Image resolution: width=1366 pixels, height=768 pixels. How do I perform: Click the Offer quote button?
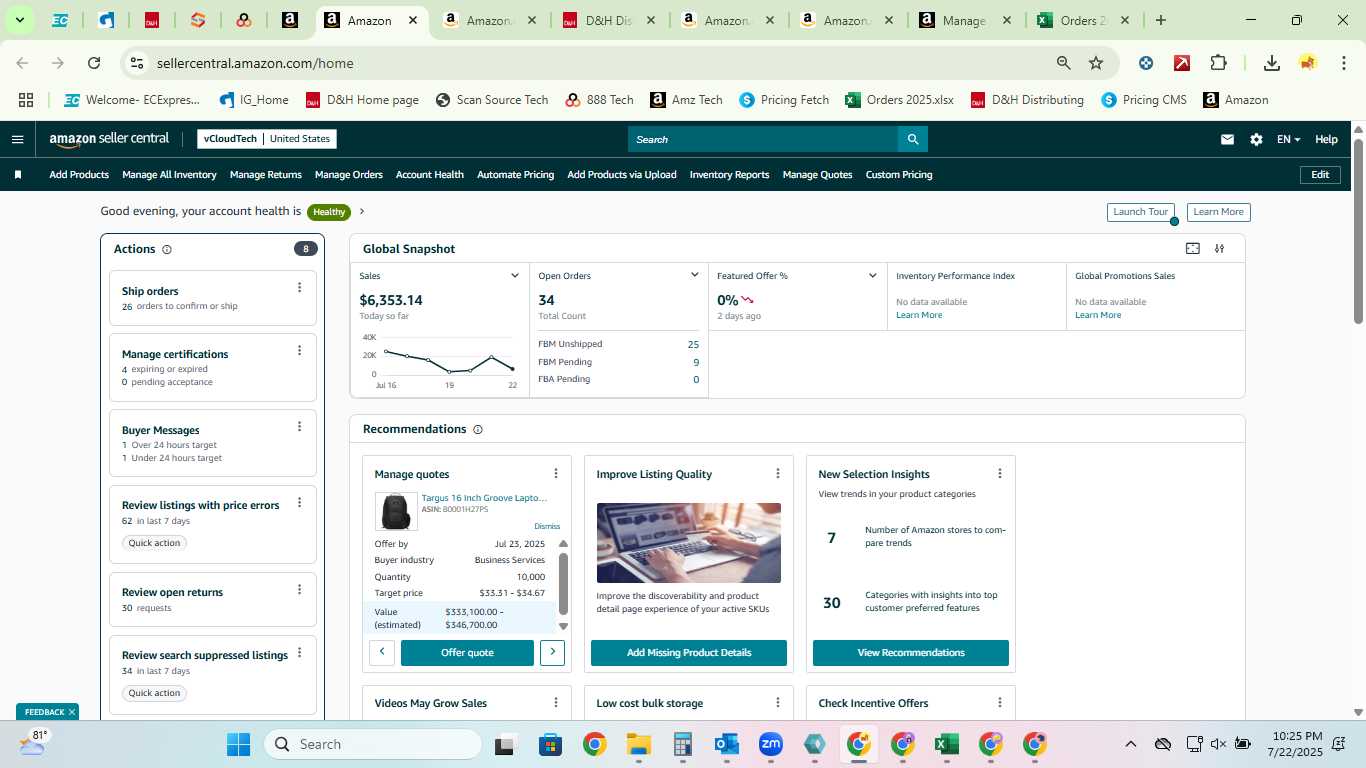(467, 653)
